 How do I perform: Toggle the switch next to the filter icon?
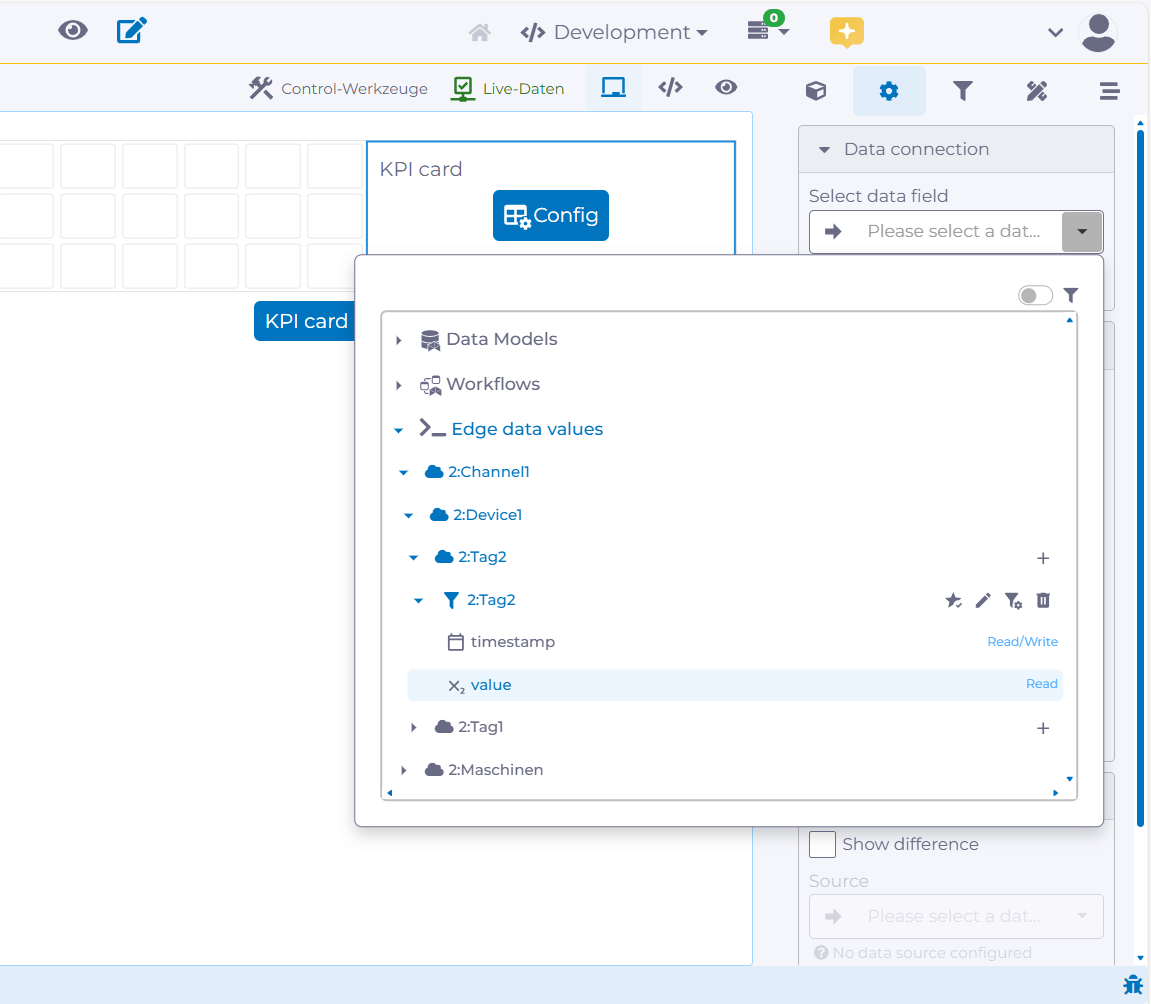click(x=1036, y=295)
